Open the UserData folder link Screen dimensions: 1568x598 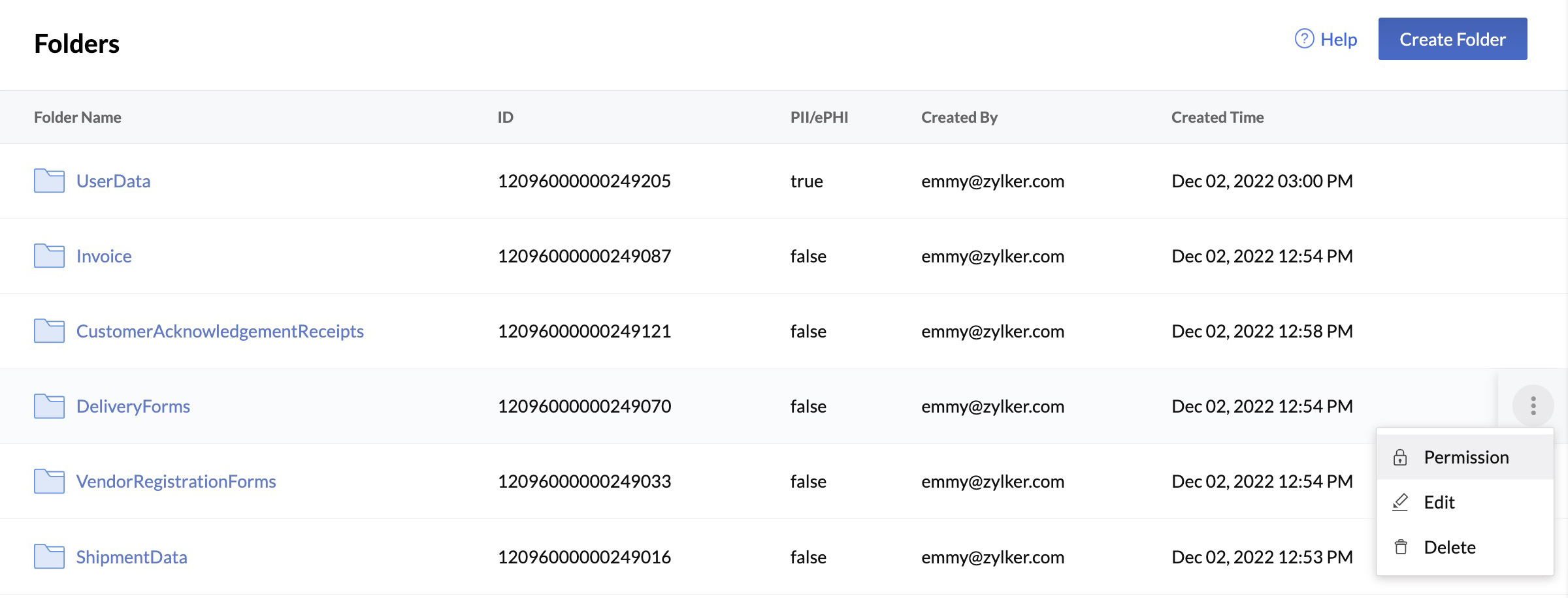[x=113, y=181]
